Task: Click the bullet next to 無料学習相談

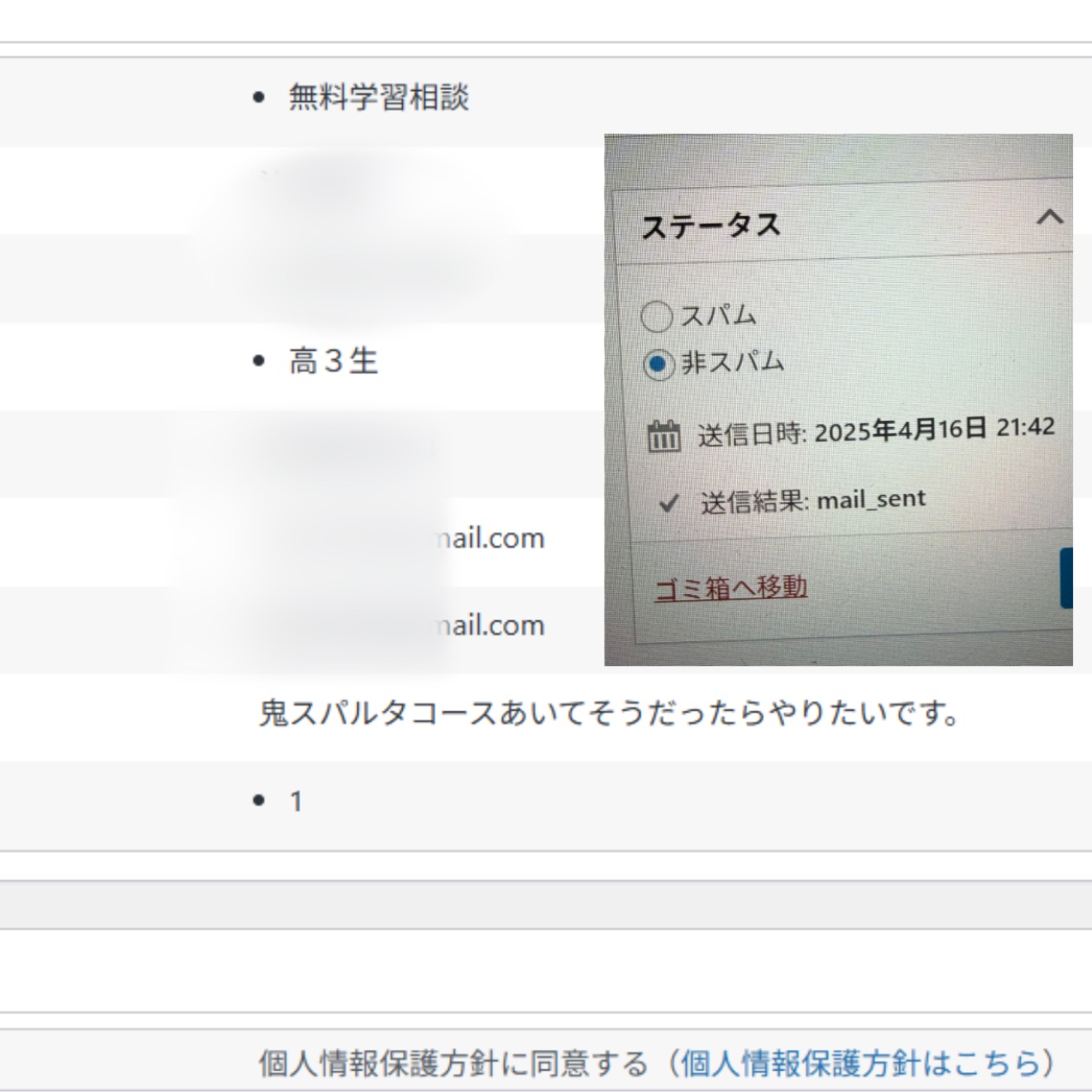Action: coord(259,98)
